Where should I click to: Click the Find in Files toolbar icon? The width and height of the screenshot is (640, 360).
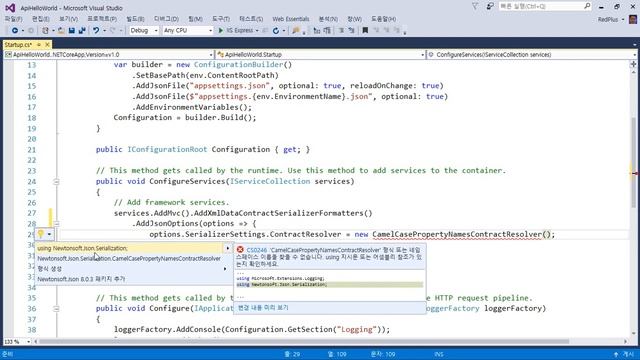(x=296, y=31)
